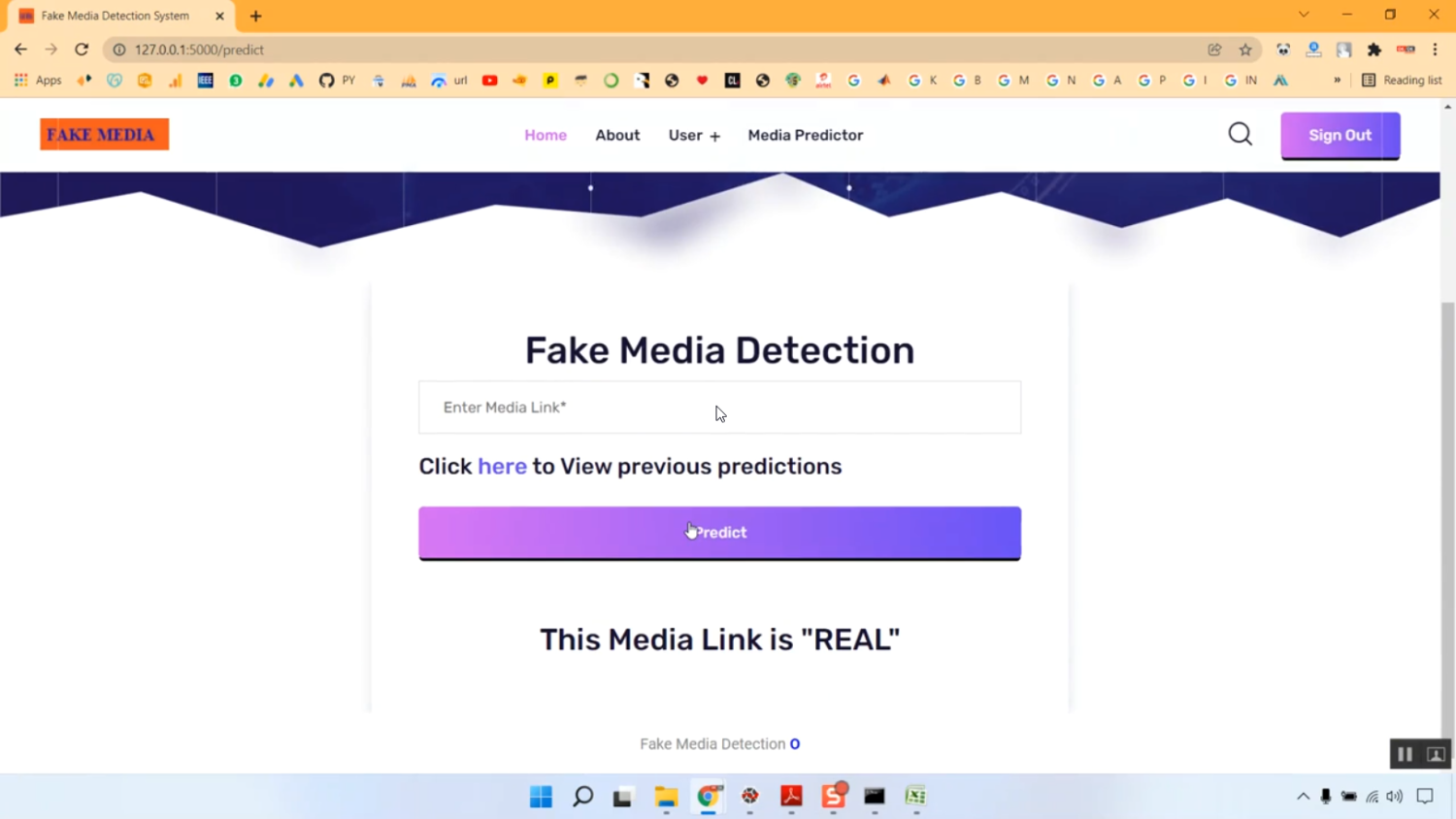Click the FAKE MEDIA logo
This screenshot has height=819, width=1456.
pyautogui.click(x=104, y=134)
